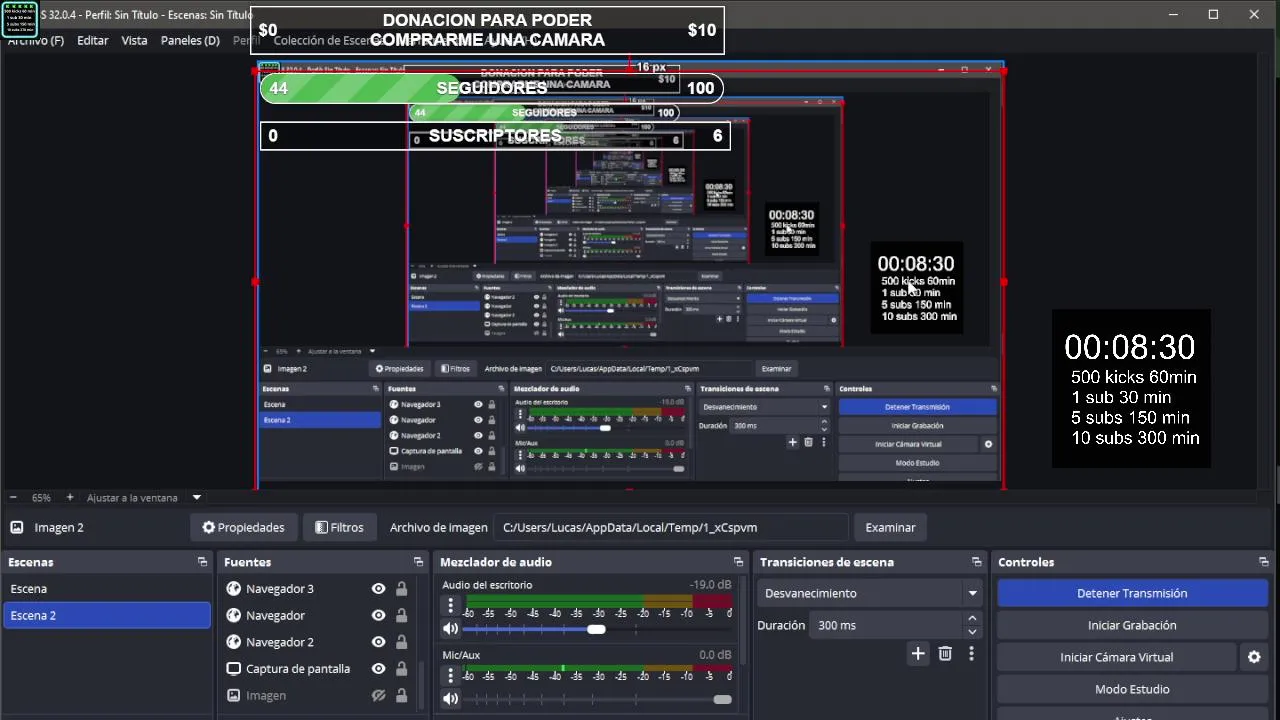
Task: Hide the Navegador 2 source
Action: click(378, 642)
